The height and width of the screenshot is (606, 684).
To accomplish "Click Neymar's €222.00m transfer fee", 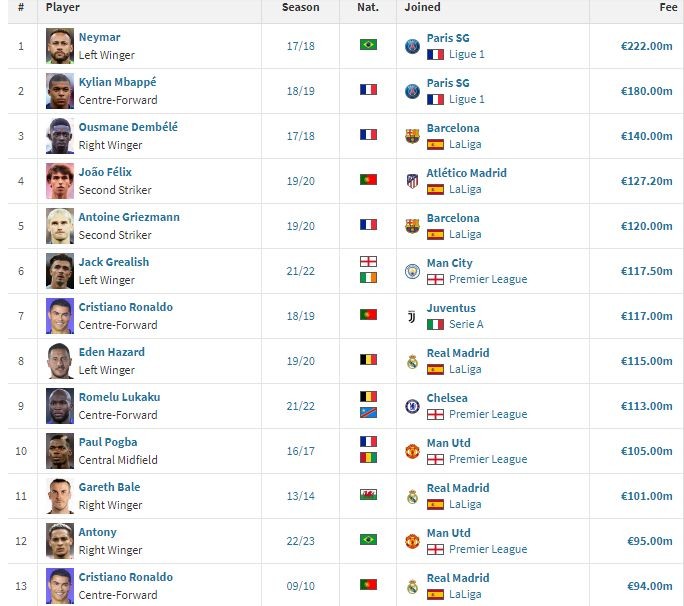I will 645,46.
